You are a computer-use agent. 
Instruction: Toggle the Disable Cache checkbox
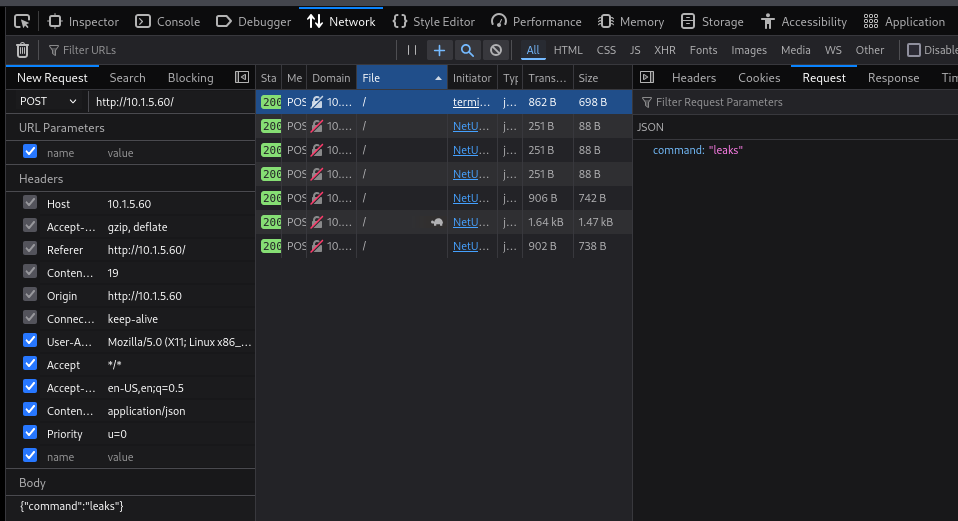pos(913,50)
